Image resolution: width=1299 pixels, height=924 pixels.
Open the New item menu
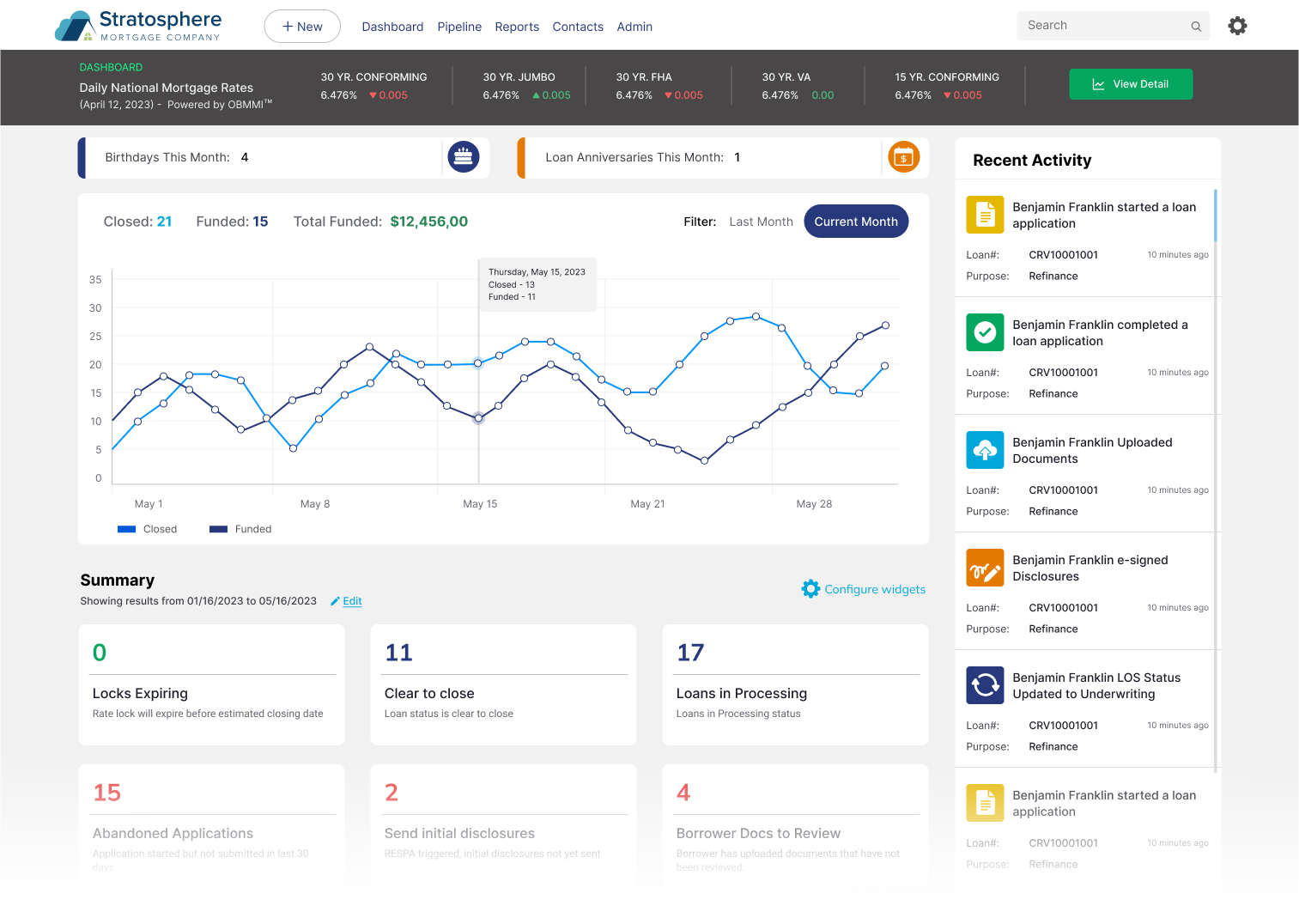(302, 26)
